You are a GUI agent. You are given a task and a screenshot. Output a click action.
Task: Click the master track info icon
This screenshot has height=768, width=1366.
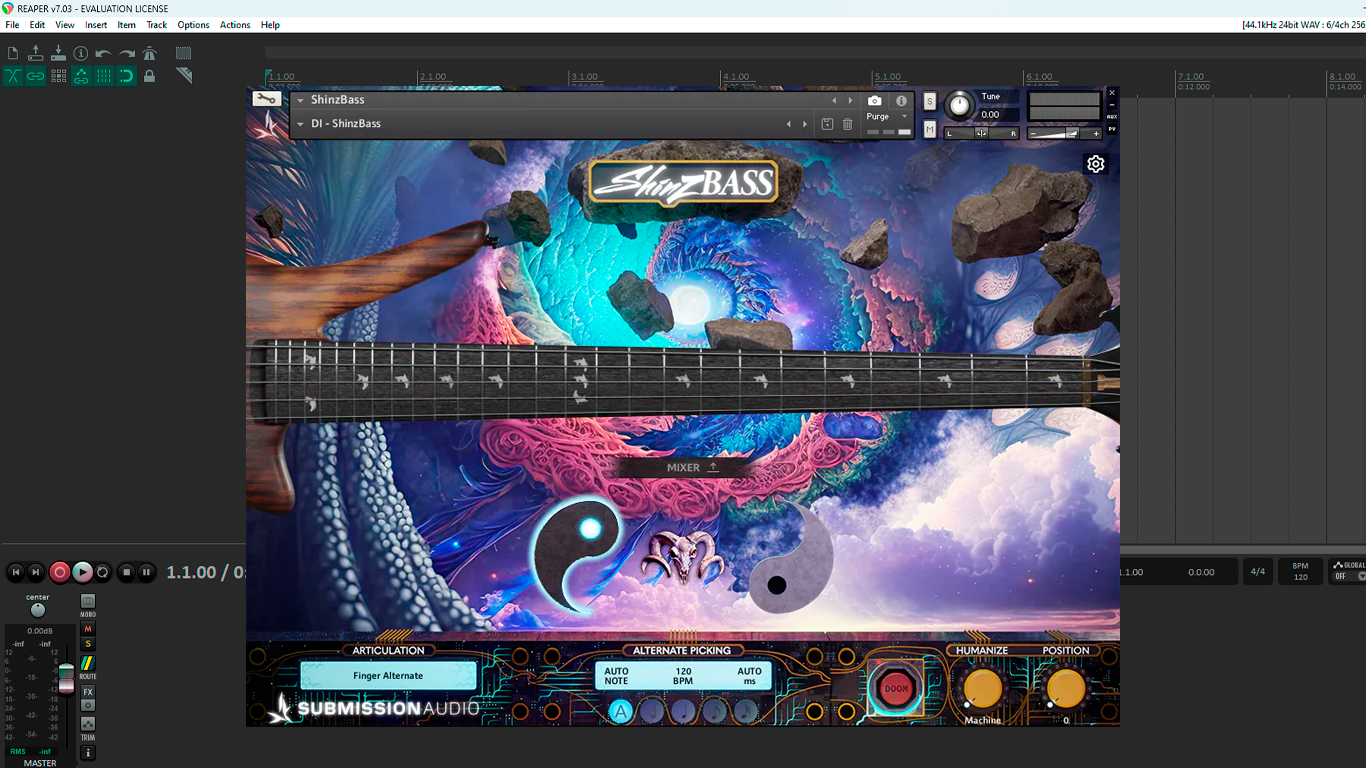pos(88,752)
